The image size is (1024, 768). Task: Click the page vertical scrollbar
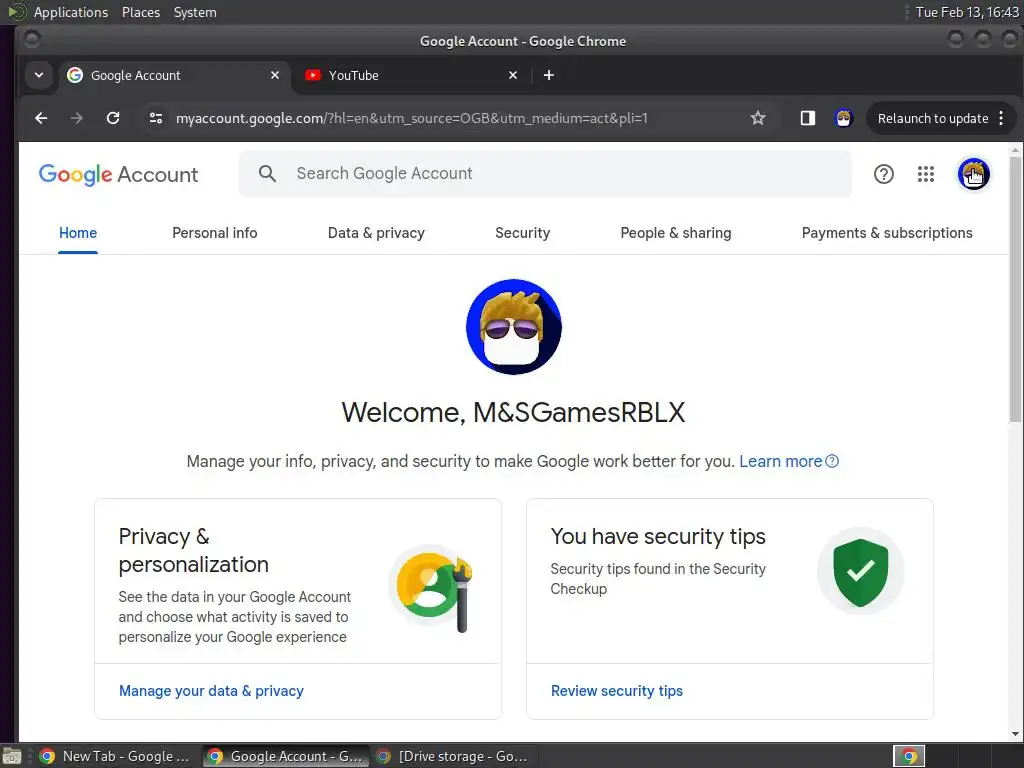1015,289
